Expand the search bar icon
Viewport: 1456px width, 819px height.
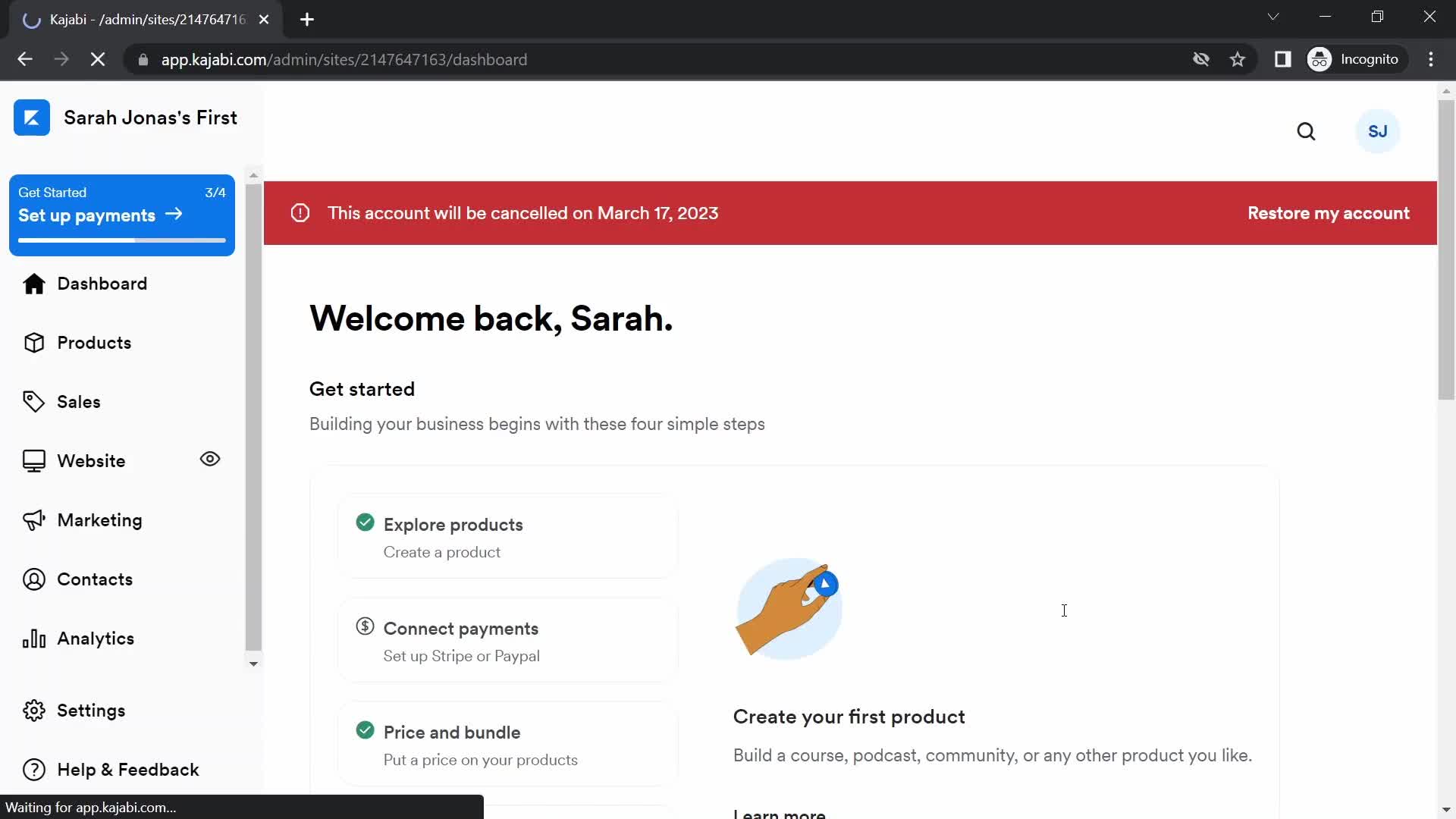click(1307, 131)
